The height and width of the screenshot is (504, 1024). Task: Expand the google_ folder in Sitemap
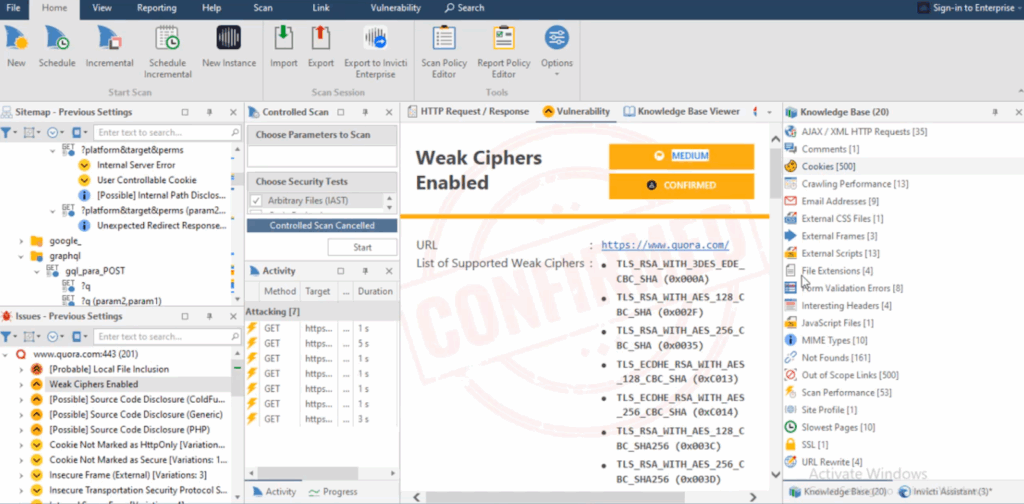tap(21, 241)
